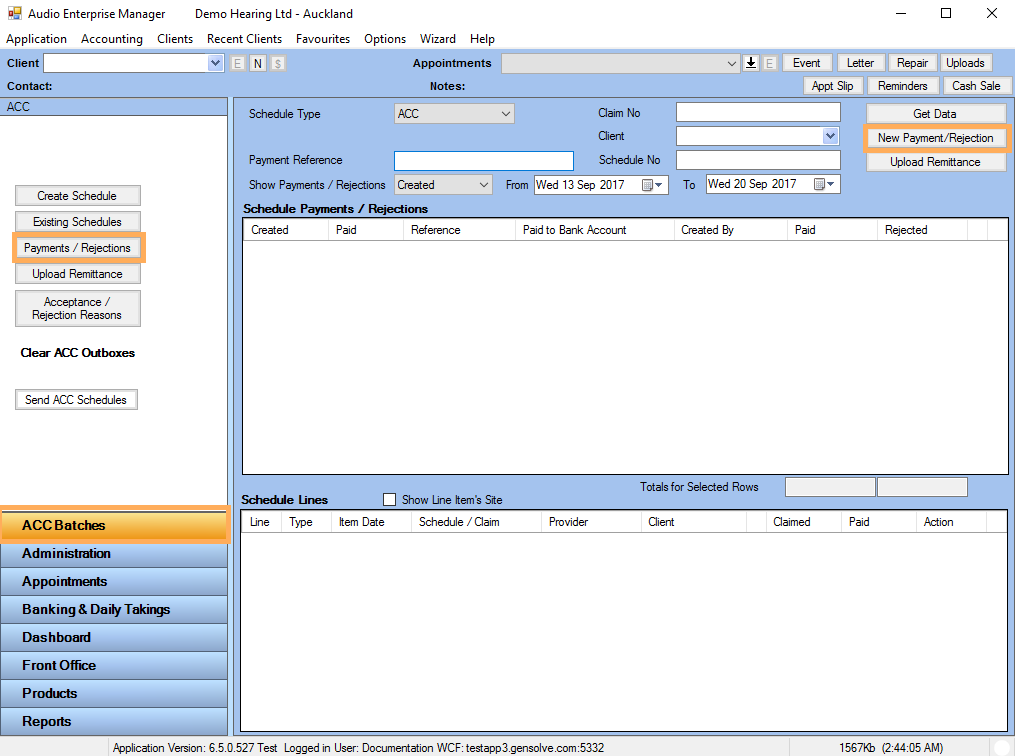The height and width of the screenshot is (756, 1015).
Task: Open the Recent Clients menu
Action: [x=245, y=39]
